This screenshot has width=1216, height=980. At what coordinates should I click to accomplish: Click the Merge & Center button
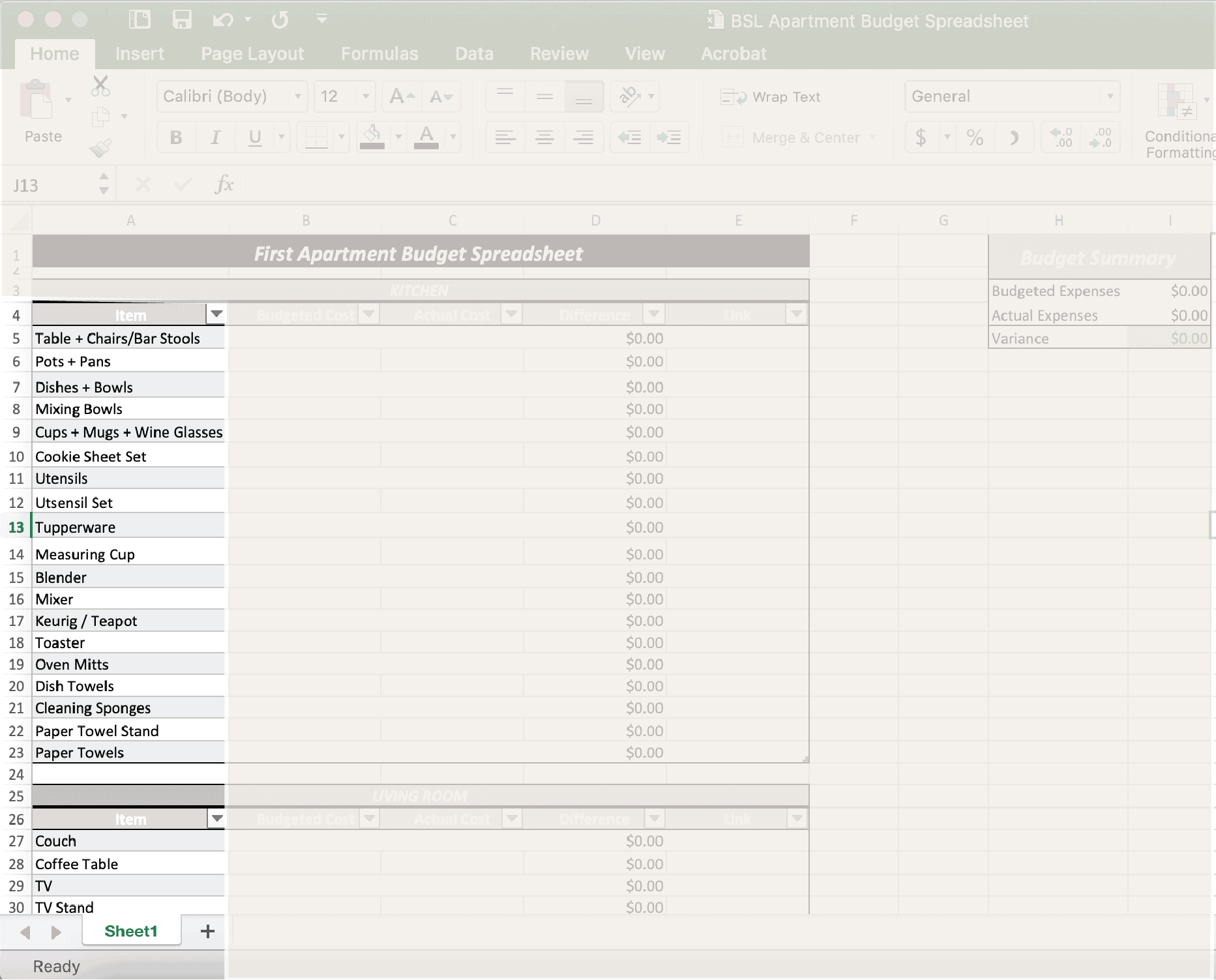[798, 138]
